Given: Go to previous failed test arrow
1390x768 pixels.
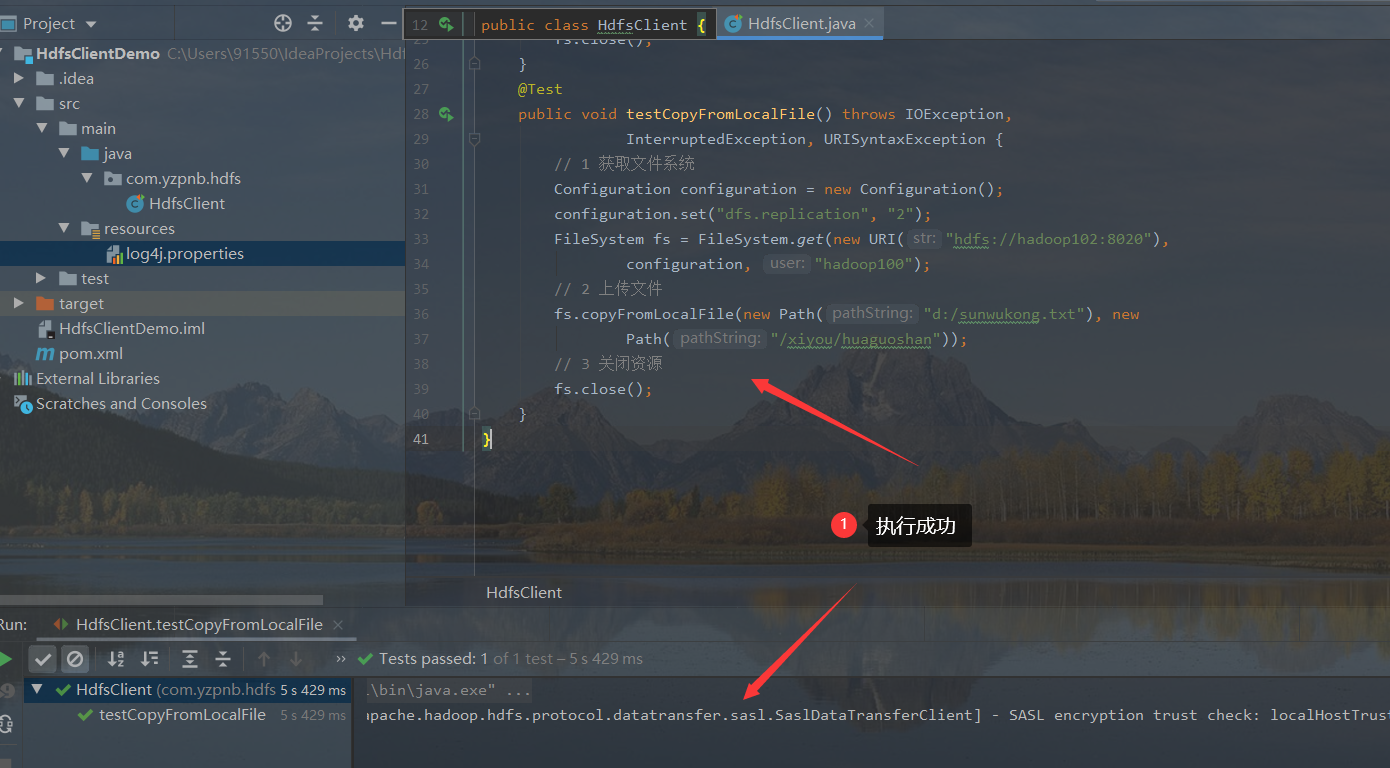Looking at the screenshot, I should point(264,659).
